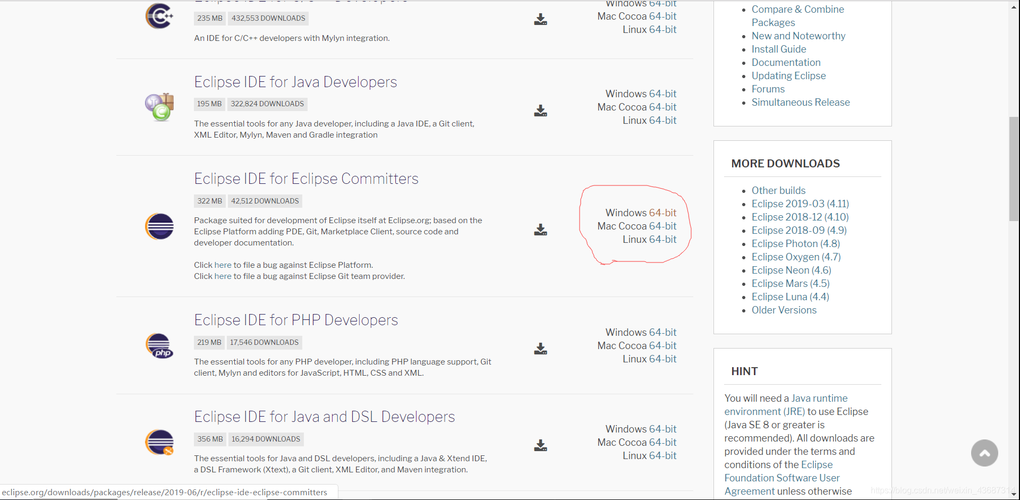Click the 17,546 DOWNLOADS badge
Screen dimensions: 1020x500
[x=265, y=342]
